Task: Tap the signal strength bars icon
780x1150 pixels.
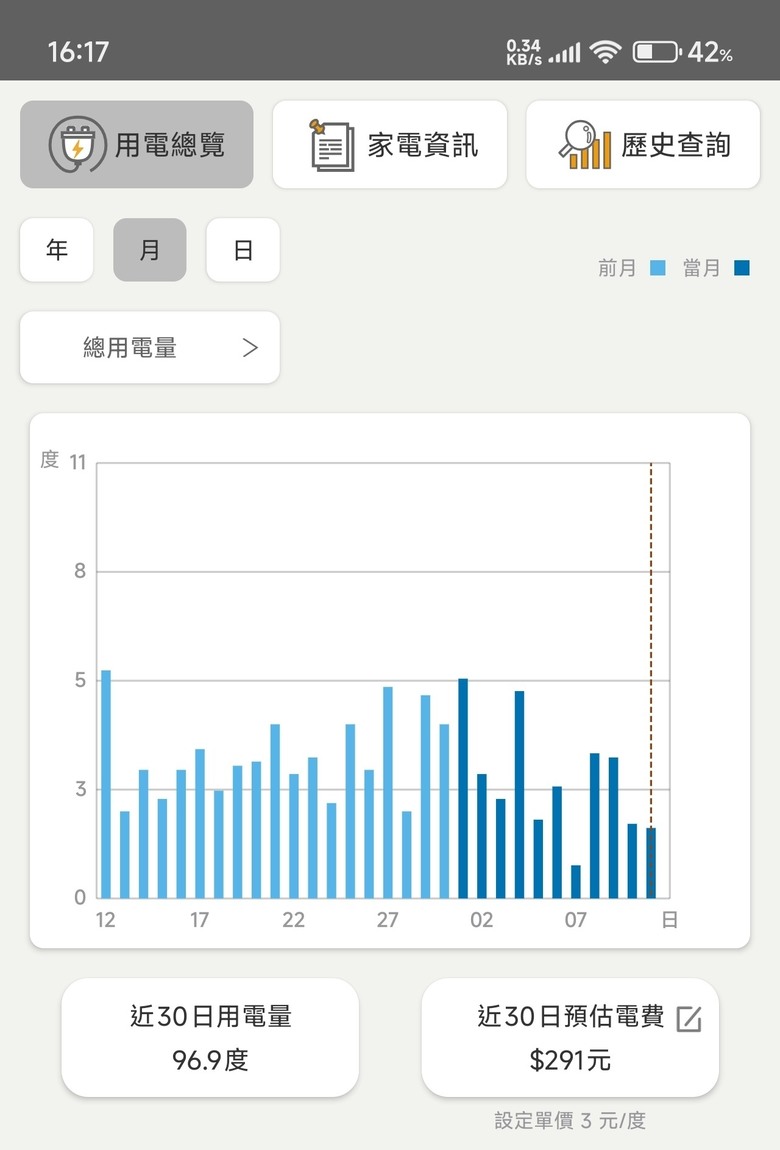Action: [x=564, y=53]
